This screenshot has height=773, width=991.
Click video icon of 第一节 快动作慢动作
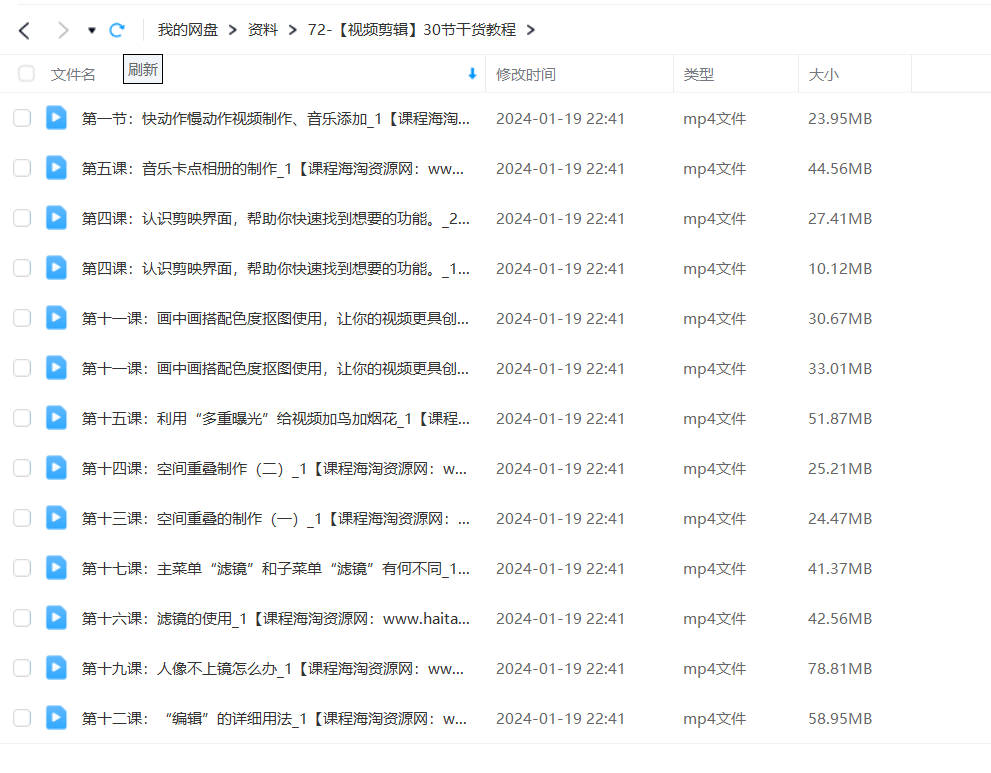click(x=56, y=118)
